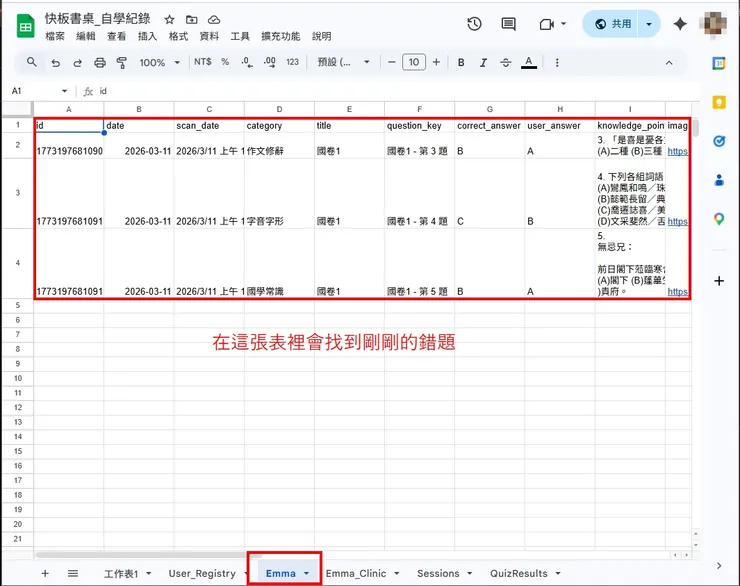This screenshot has height=586, width=740.
Task: Open the name box dropdown arrow
Action: pos(64,91)
